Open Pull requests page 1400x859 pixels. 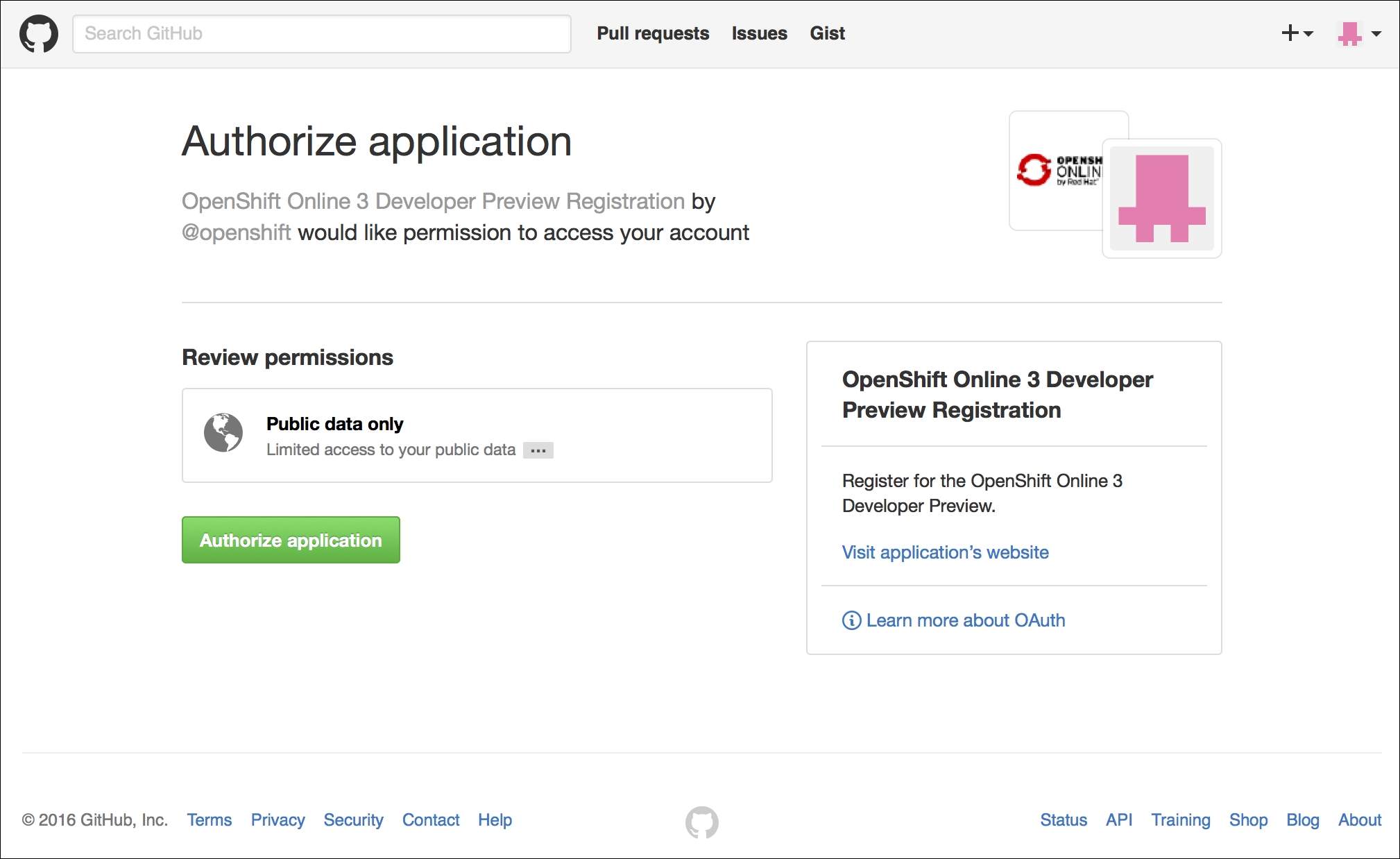tap(653, 33)
